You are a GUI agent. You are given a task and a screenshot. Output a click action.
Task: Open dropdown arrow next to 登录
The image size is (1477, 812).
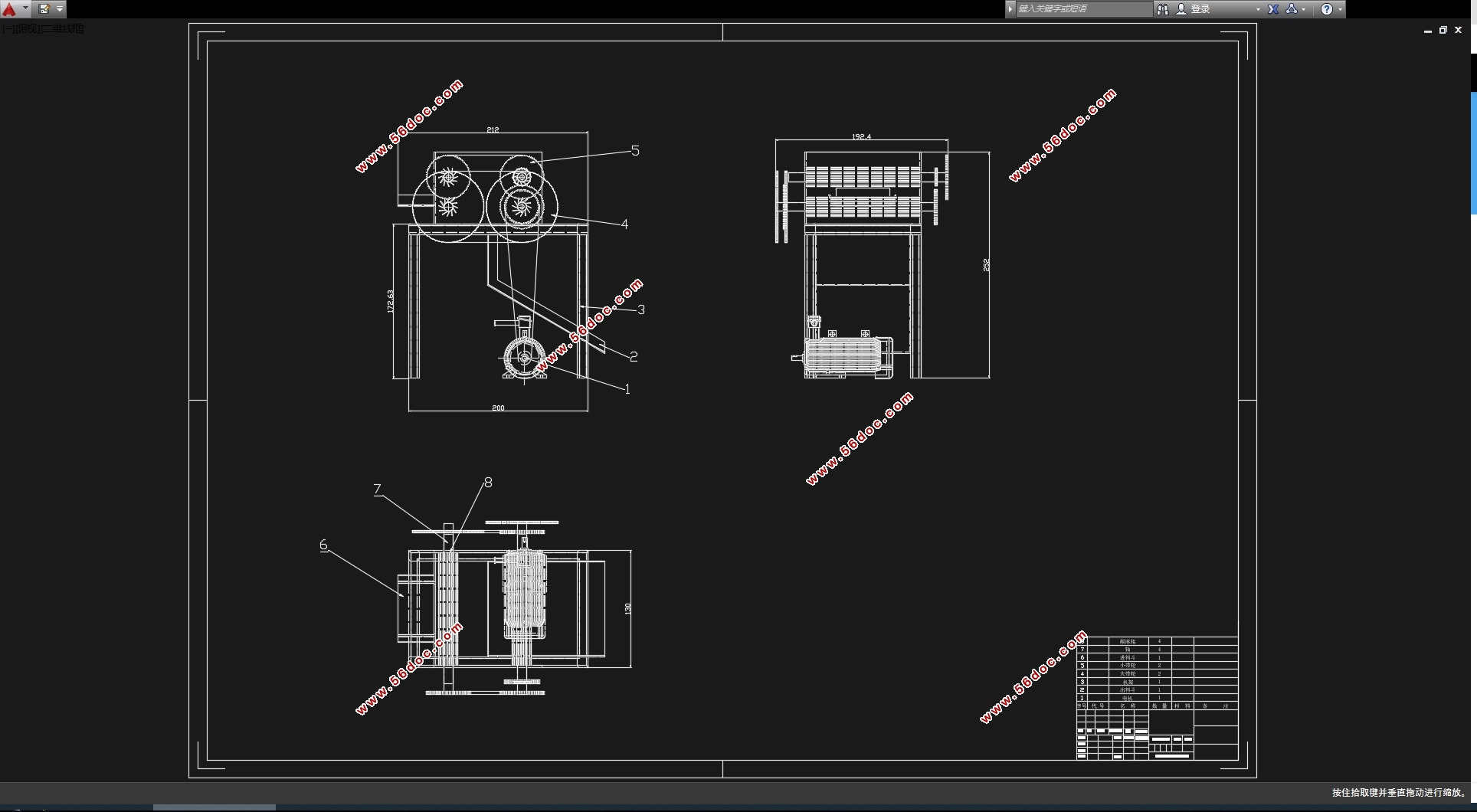click(1258, 9)
